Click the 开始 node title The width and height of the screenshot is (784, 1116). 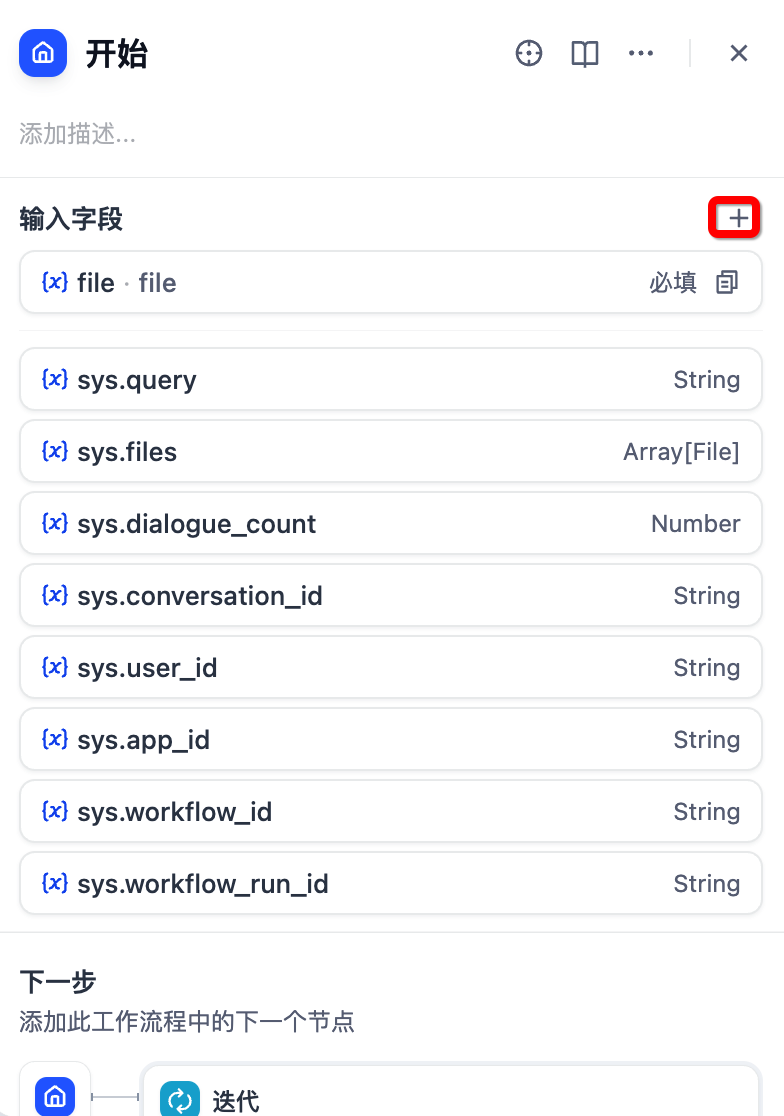point(117,54)
